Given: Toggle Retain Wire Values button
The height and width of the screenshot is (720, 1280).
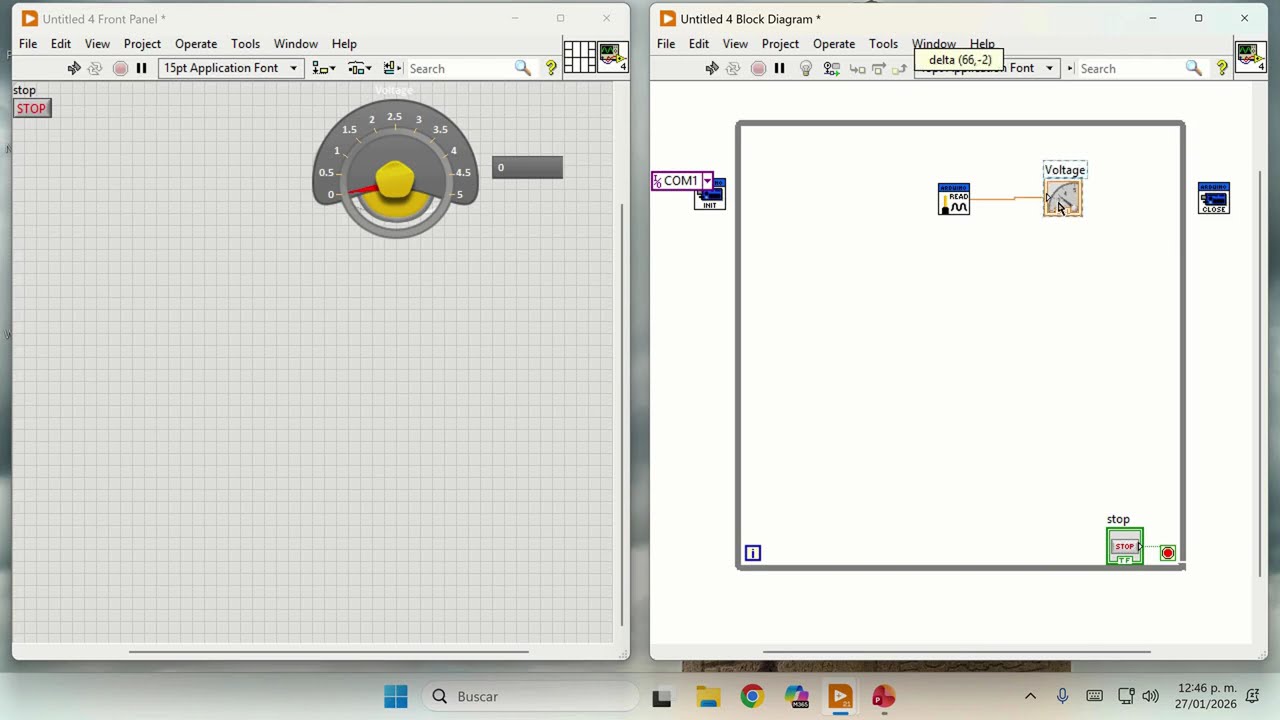Looking at the screenshot, I should click(831, 68).
